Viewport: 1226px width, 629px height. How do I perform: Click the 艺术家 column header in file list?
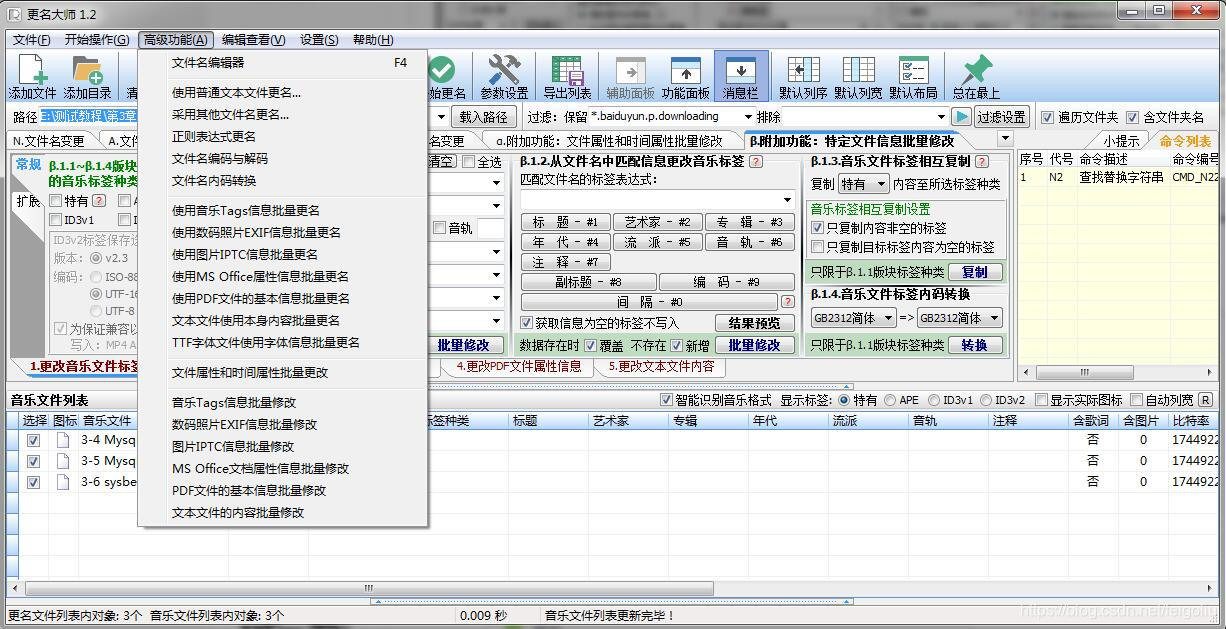click(628, 421)
